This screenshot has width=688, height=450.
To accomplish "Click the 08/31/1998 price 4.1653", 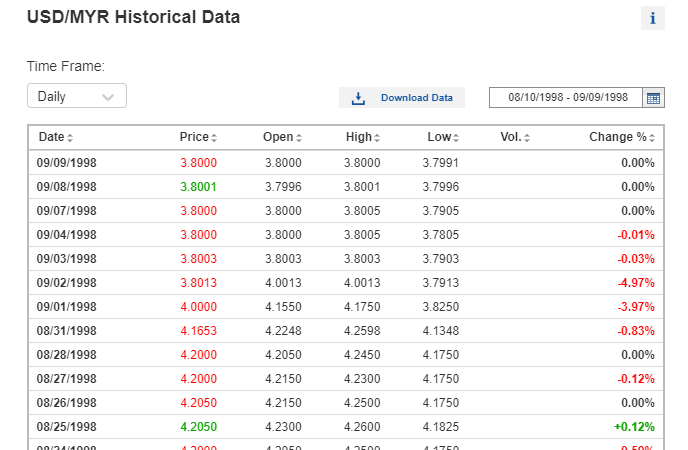I will click(x=198, y=331).
